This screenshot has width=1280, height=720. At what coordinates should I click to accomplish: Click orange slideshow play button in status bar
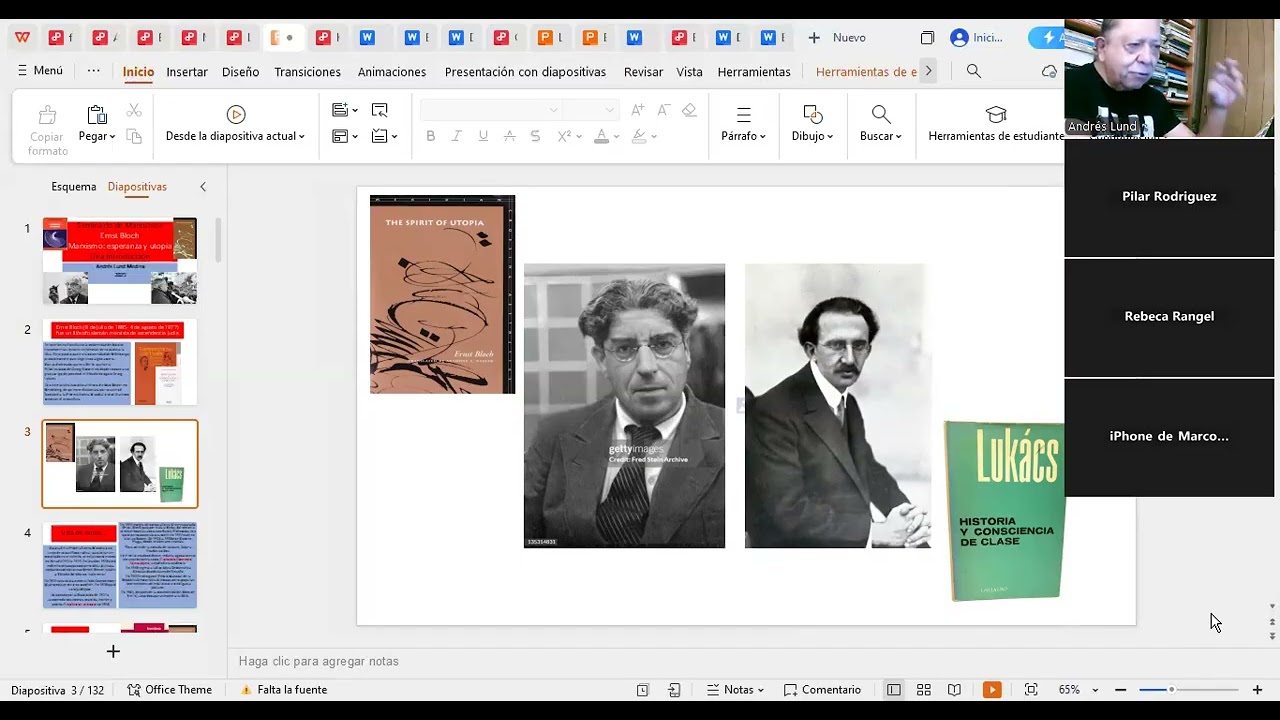(x=992, y=690)
